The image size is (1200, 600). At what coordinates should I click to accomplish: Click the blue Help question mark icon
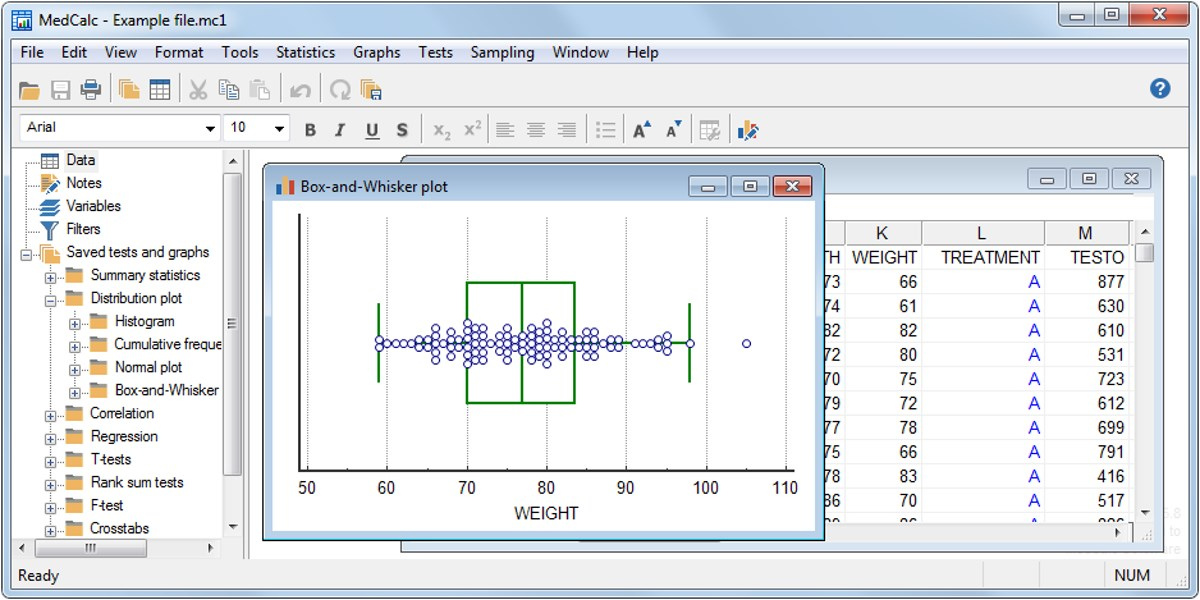point(1160,89)
